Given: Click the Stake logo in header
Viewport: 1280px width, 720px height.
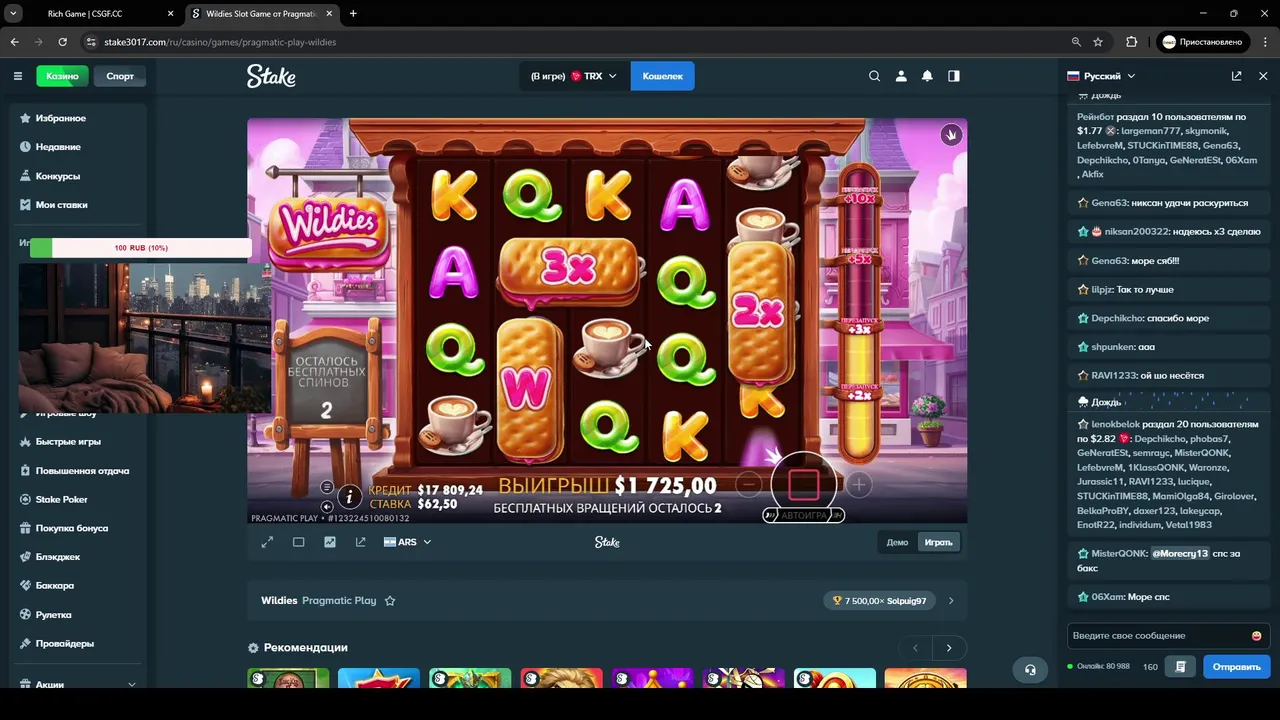Looking at the screenshot, I should point(271,76).
